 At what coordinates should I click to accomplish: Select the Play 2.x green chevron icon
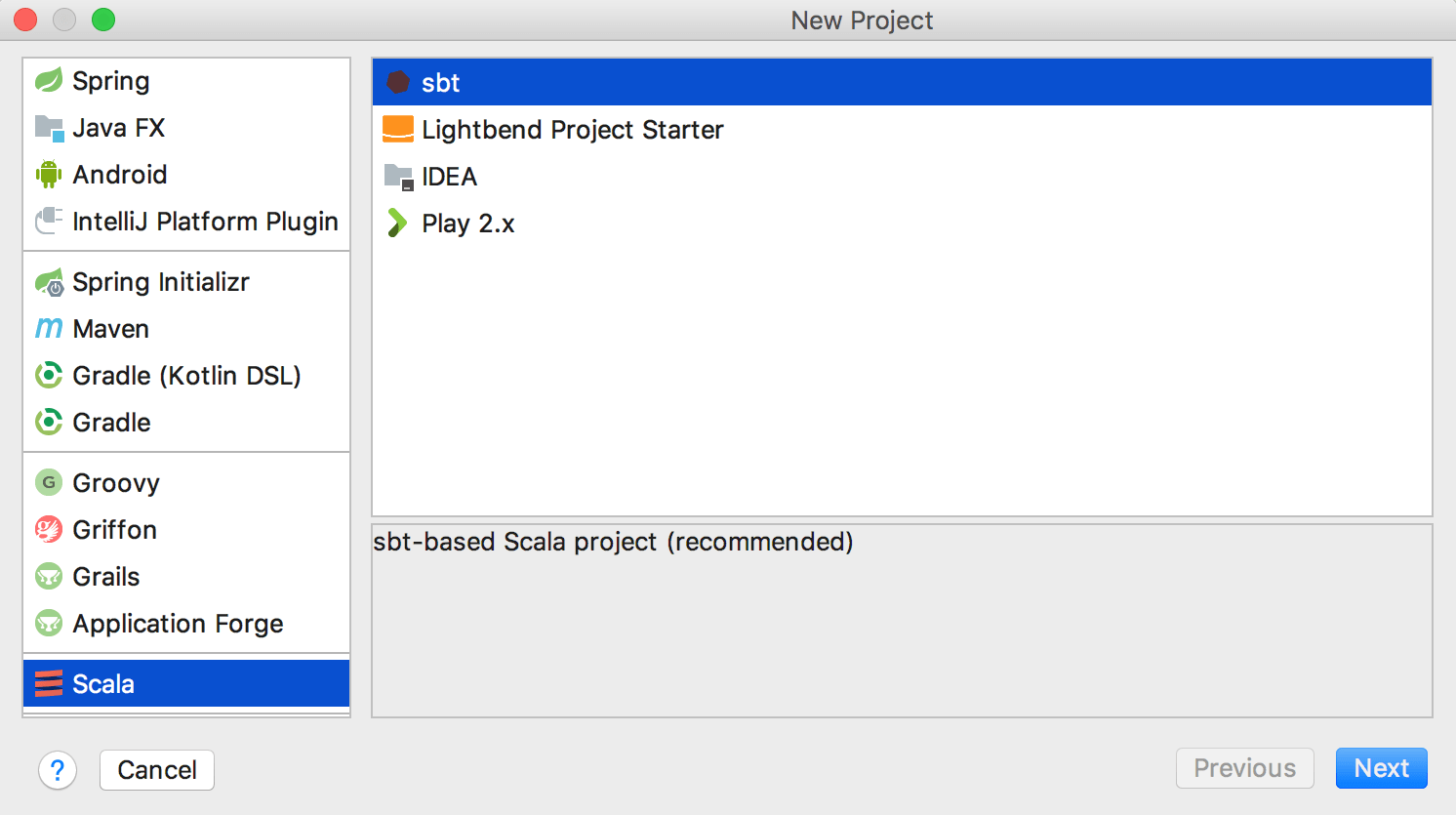click(x=397, y=224)
